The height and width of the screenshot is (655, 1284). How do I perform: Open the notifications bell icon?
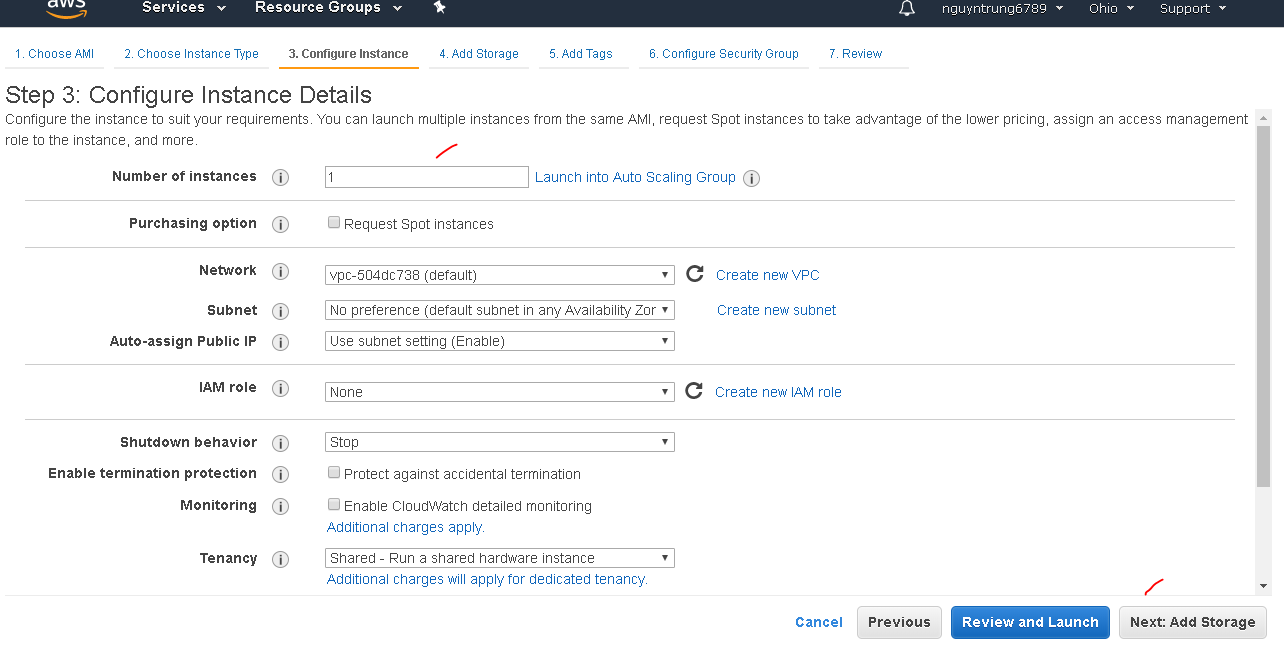tap(907, 8)
